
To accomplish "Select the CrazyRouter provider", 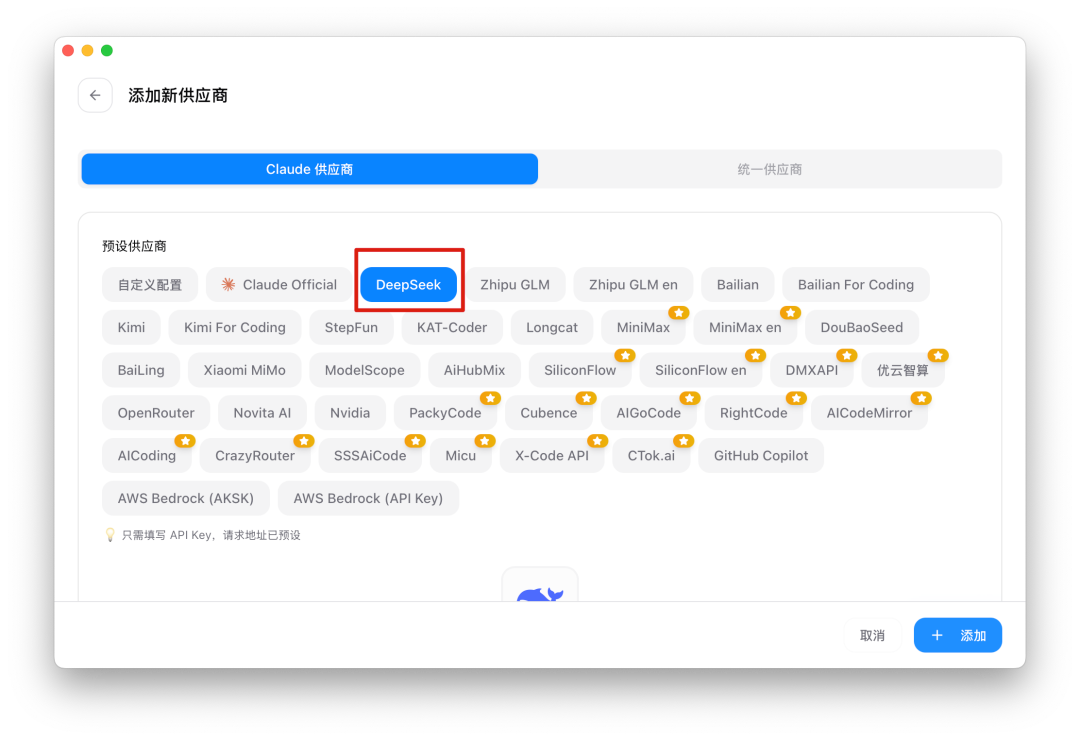I will click(255, 455).
